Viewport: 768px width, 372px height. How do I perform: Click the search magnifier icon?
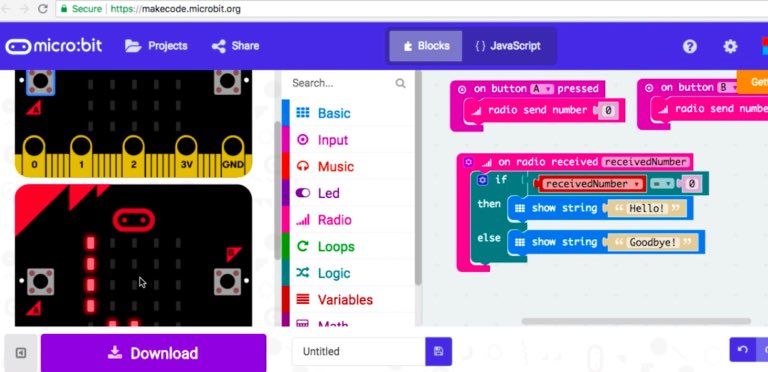point(400,83)
